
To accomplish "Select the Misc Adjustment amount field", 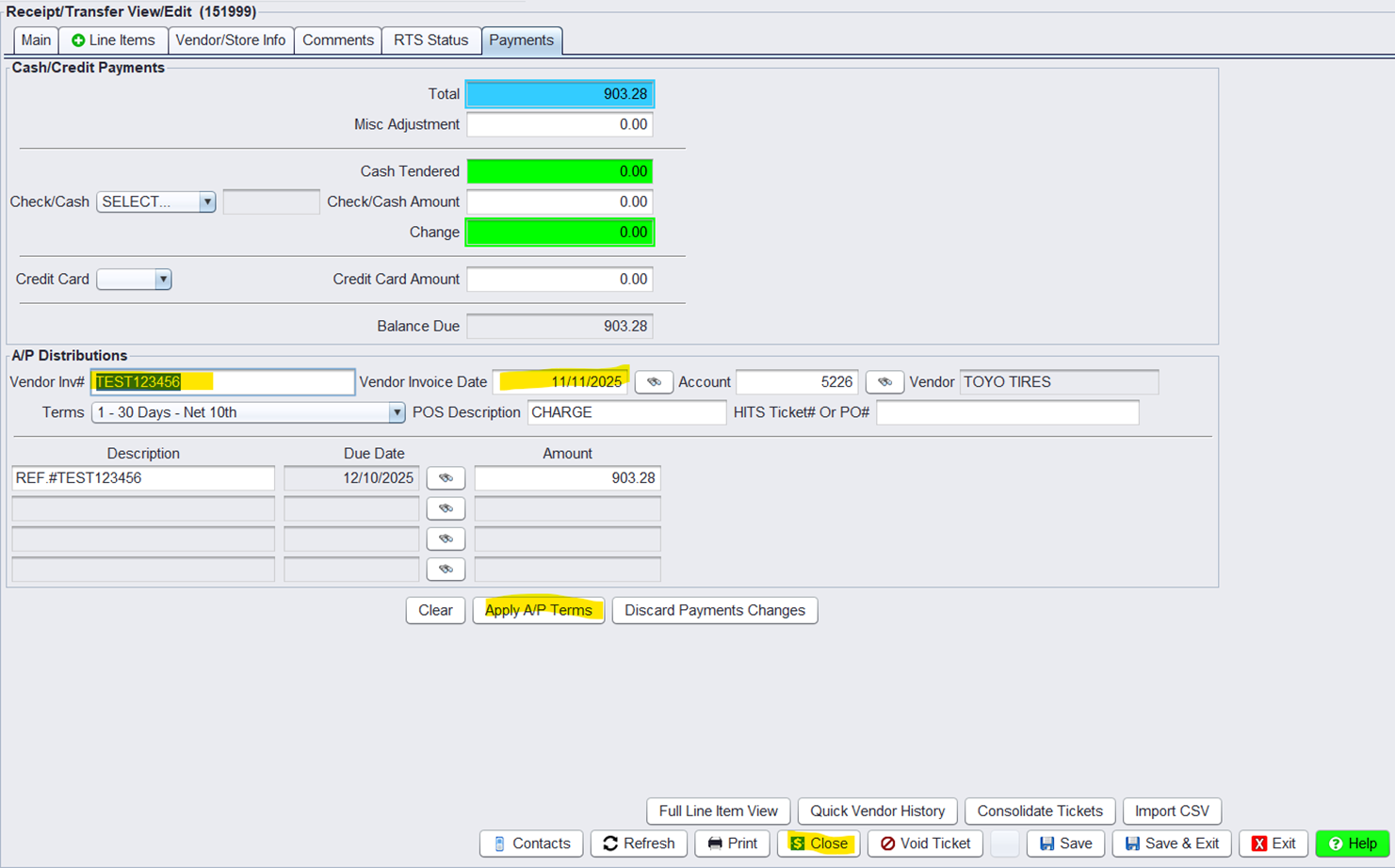I will click(560, 125).
